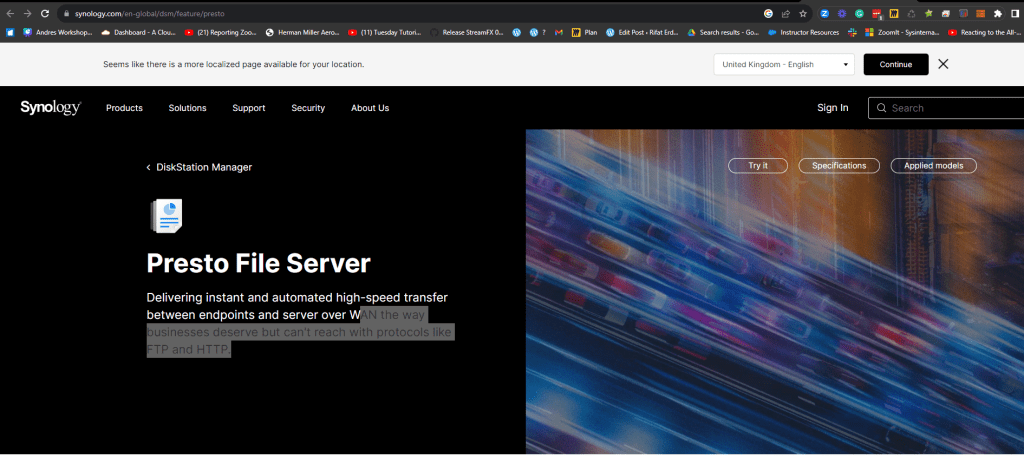
Task: Share this page via share icon
Action: (x=786, y=13)
